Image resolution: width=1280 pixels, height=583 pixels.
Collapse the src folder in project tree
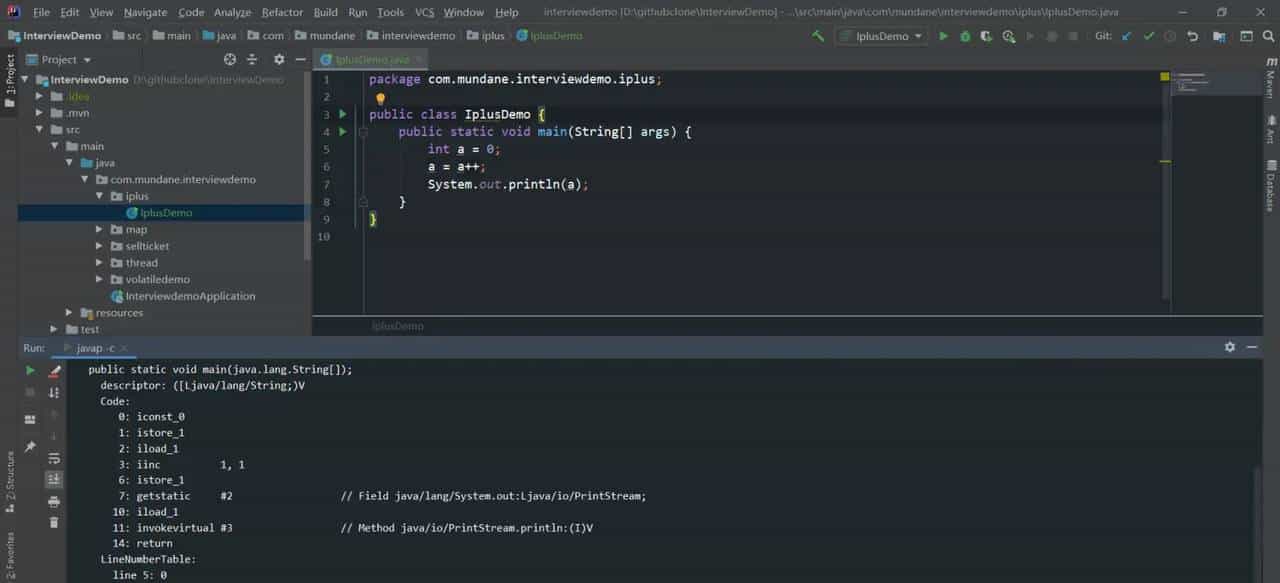point(40,130)
